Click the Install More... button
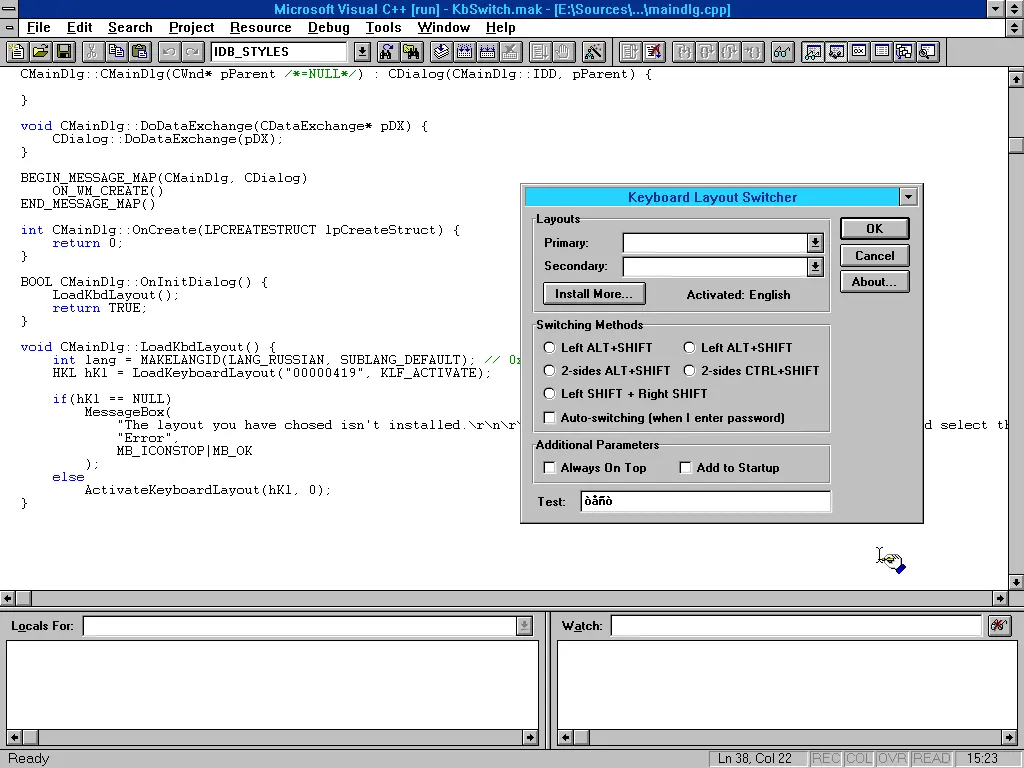The width and height of the screenshot is (1024, 768). tap(594, 294)
